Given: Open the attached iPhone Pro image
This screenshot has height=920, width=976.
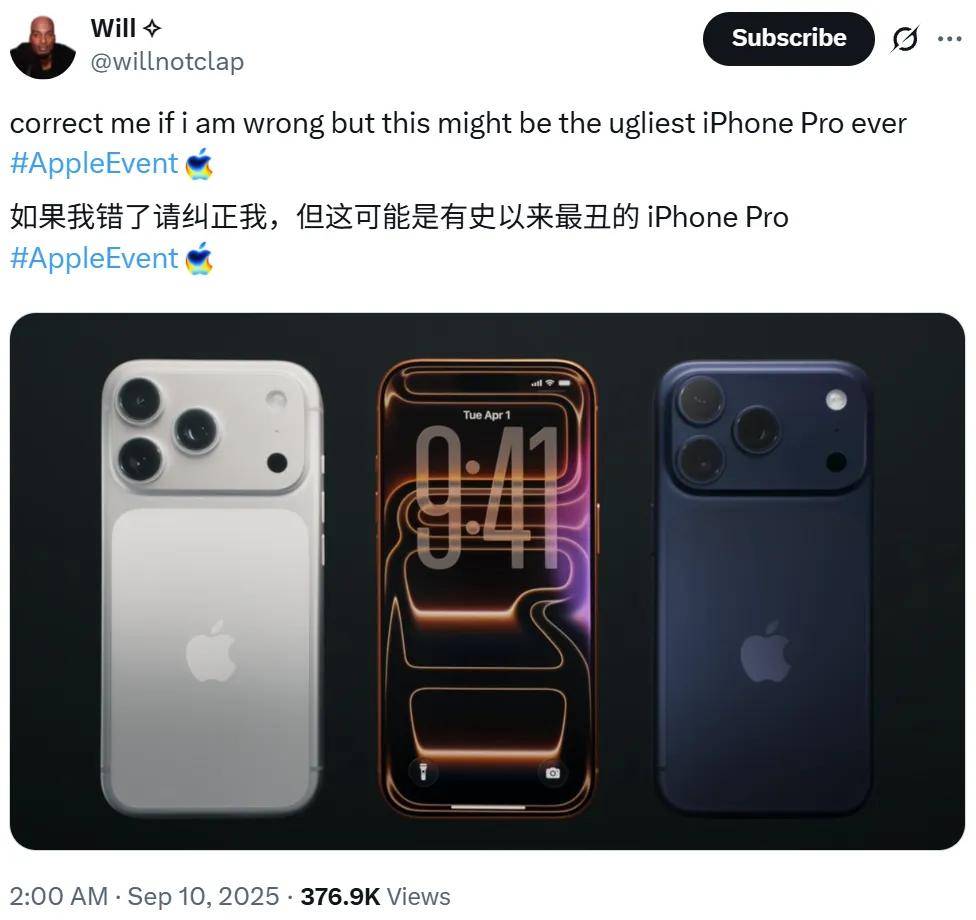Looking at the screenshot, I should [x=487, y=581].
